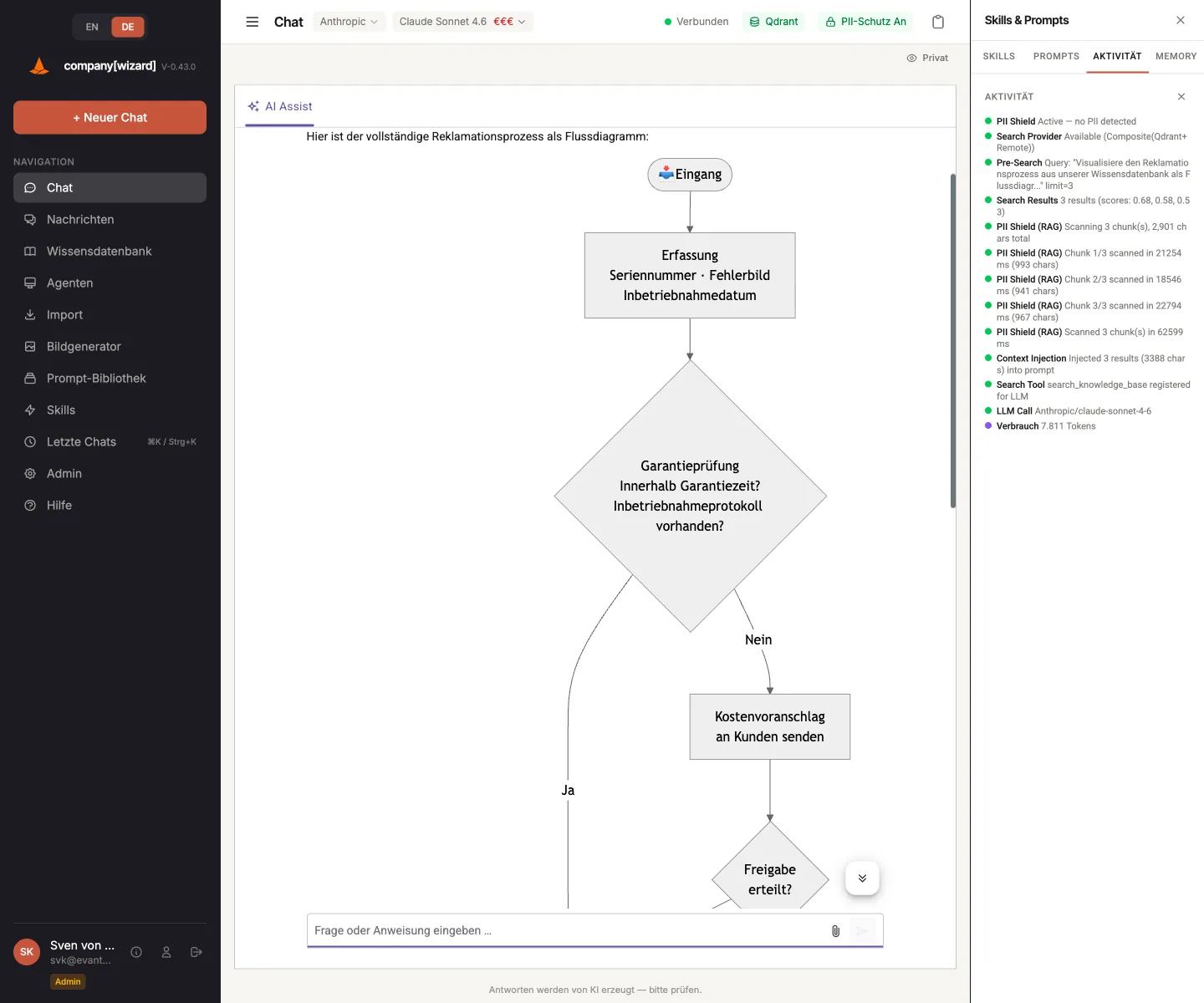Open Nachrichten in the navigation
This screenshot has height=1003, width=1204.
(x=110, y=220)
